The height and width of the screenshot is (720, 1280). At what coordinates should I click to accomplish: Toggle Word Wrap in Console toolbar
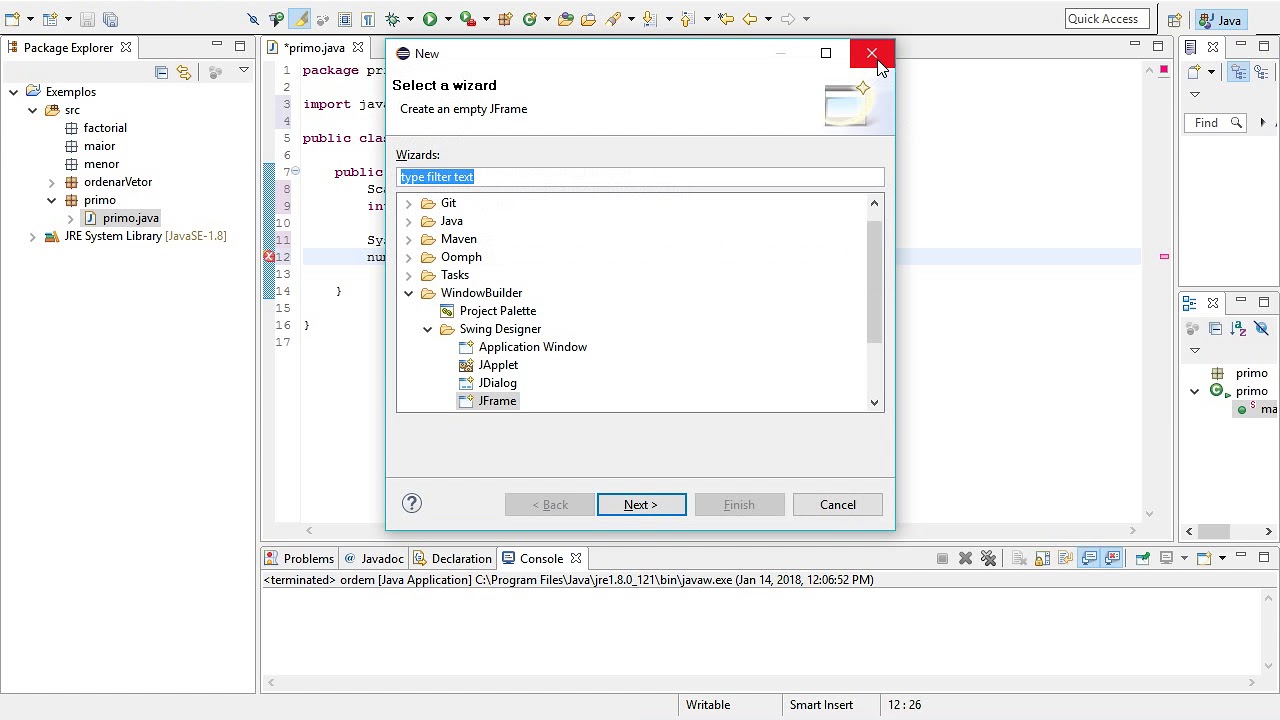coord(1065,559)
